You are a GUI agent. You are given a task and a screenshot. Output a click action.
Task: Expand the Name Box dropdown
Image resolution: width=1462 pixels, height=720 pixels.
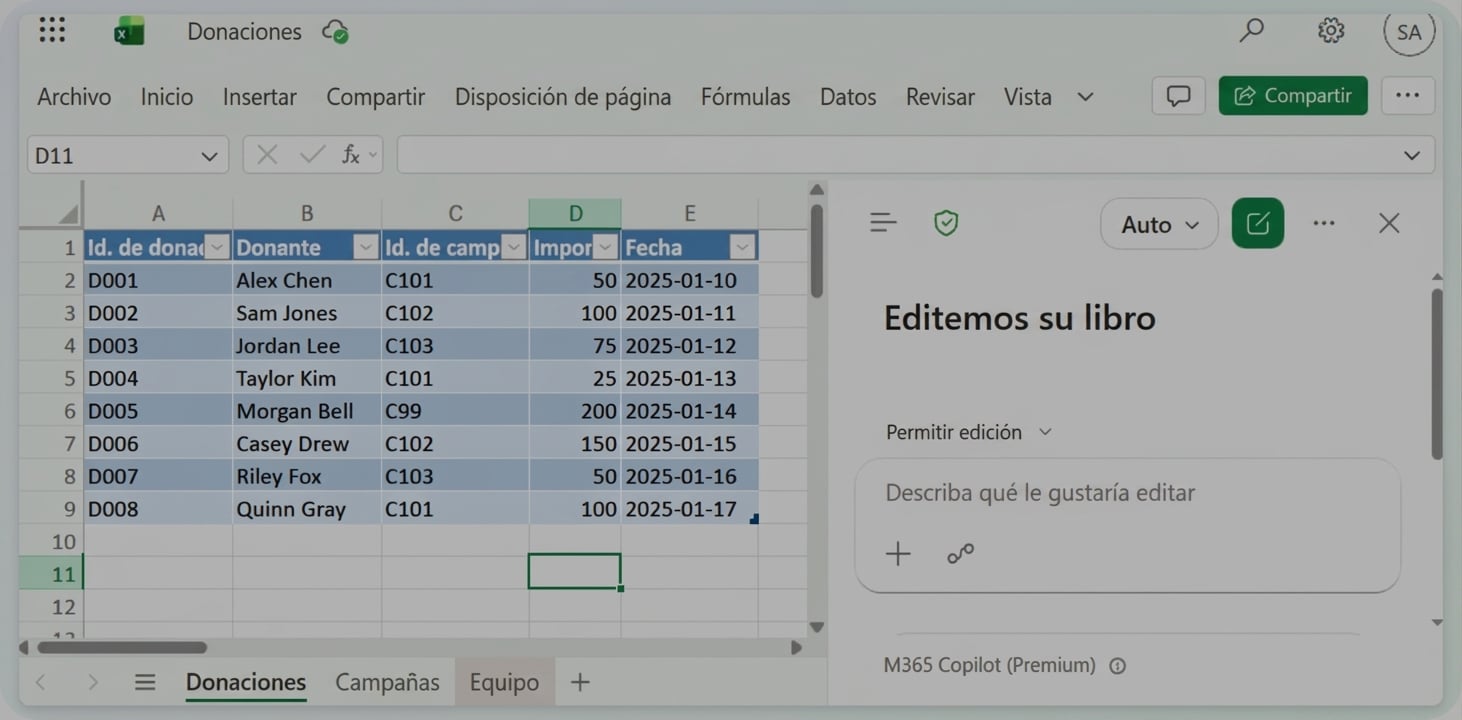click(209, 156)
